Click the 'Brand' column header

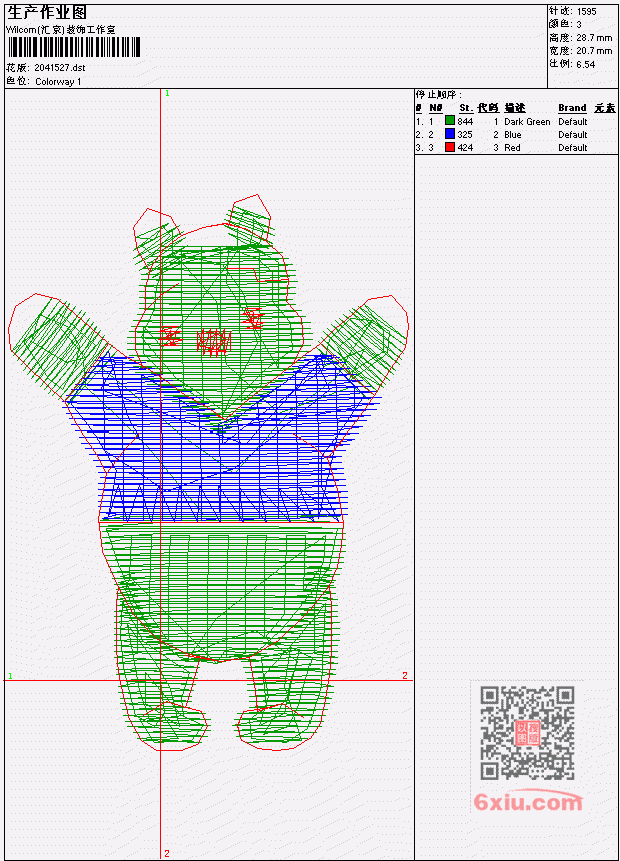(572, 108)
